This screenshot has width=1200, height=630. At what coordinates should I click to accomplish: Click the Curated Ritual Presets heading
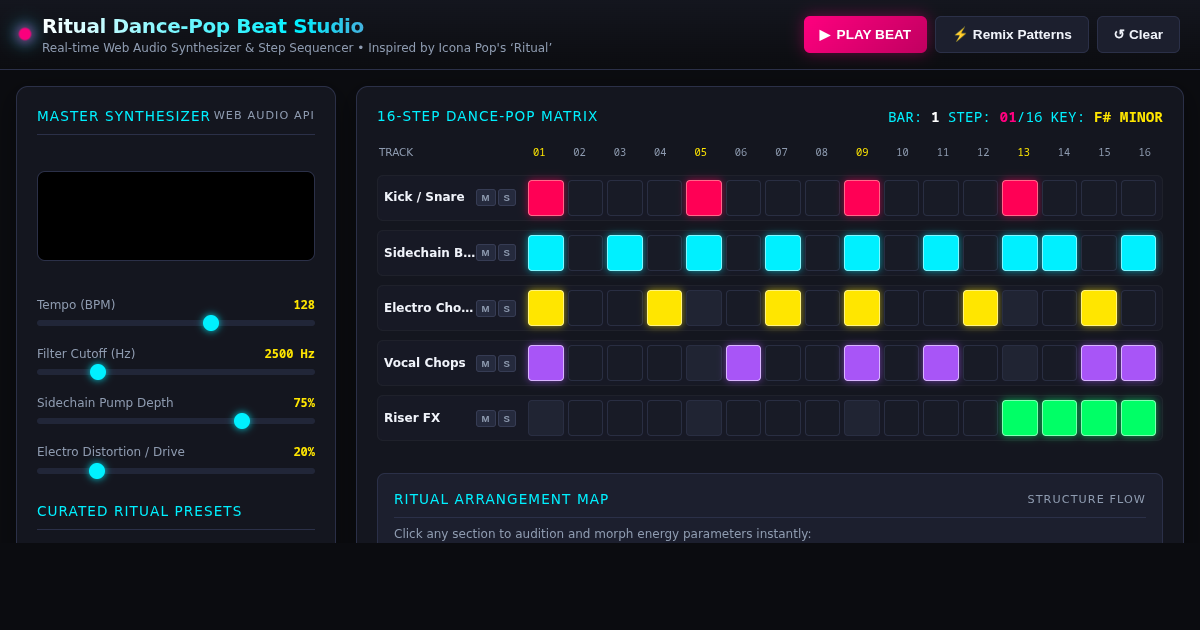click(139, 511)
